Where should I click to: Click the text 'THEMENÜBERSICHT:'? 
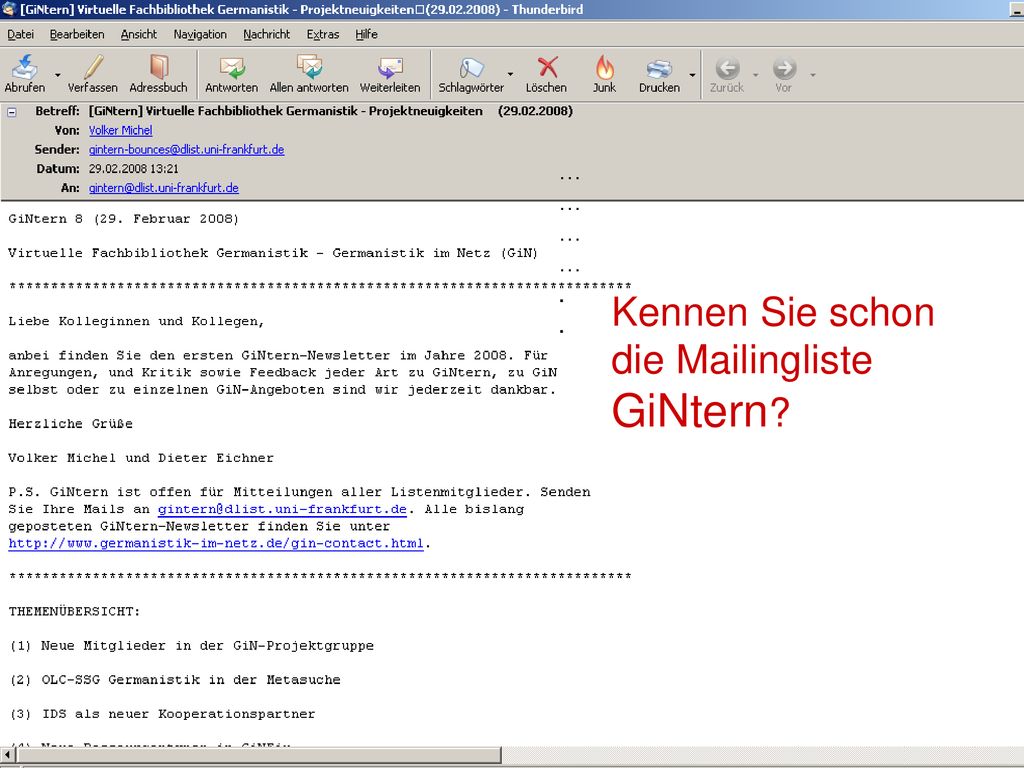pyautogui.click(x=74, y=612)
